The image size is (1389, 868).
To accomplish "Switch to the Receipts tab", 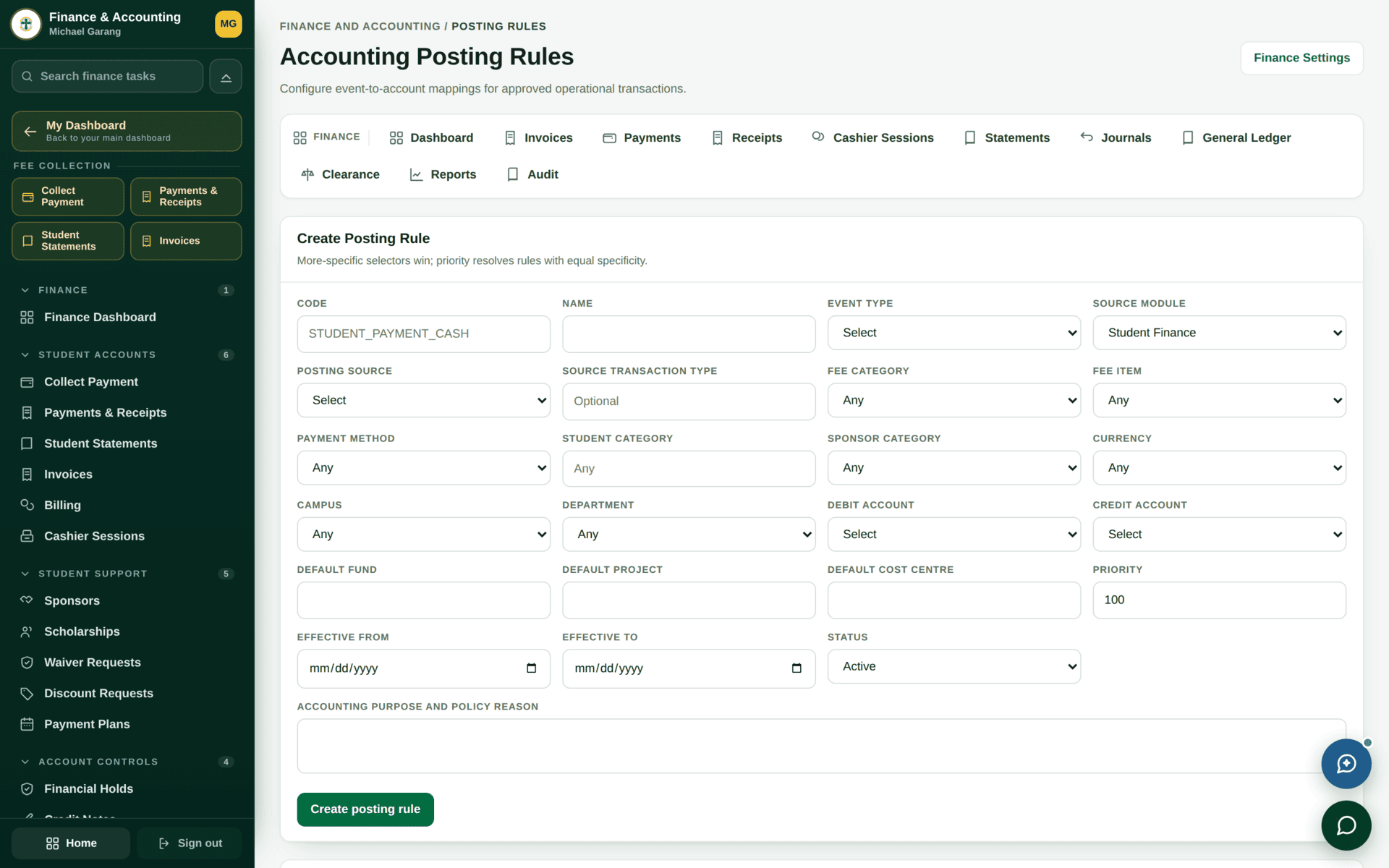I will coord(747,137).
